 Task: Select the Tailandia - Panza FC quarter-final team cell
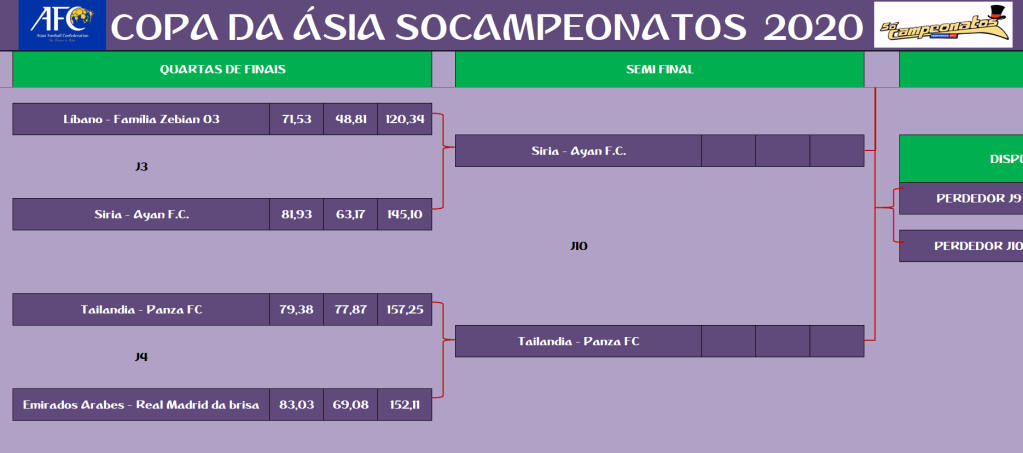tap(141, 309)
